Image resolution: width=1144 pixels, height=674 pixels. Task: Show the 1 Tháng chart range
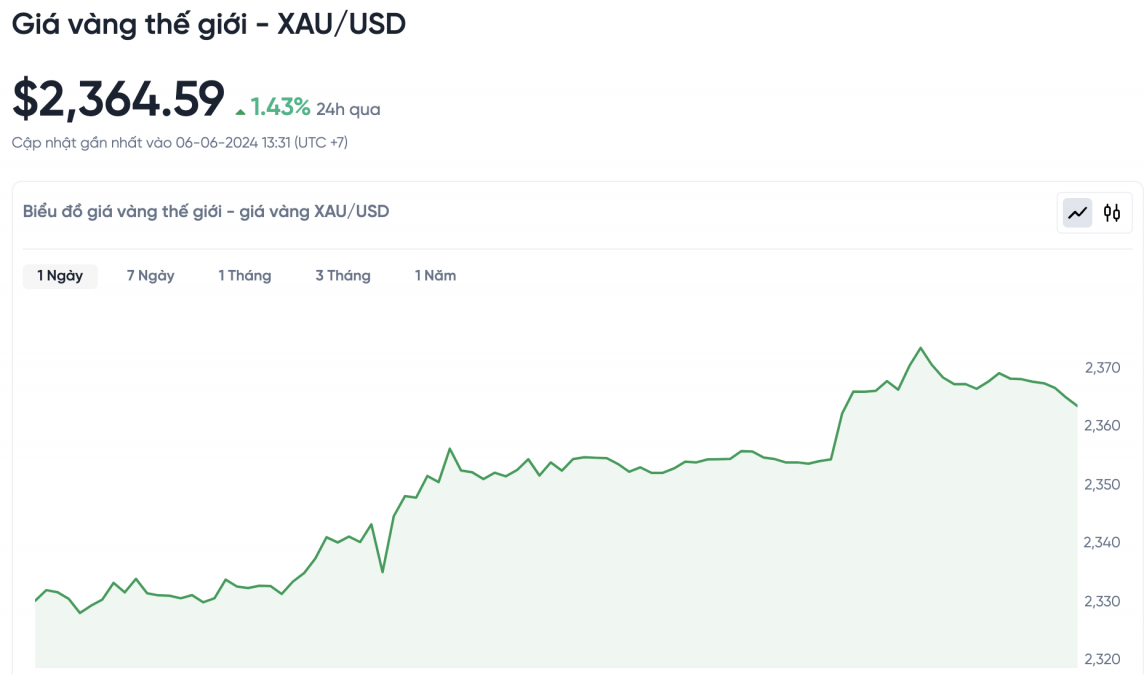point(245,276)
